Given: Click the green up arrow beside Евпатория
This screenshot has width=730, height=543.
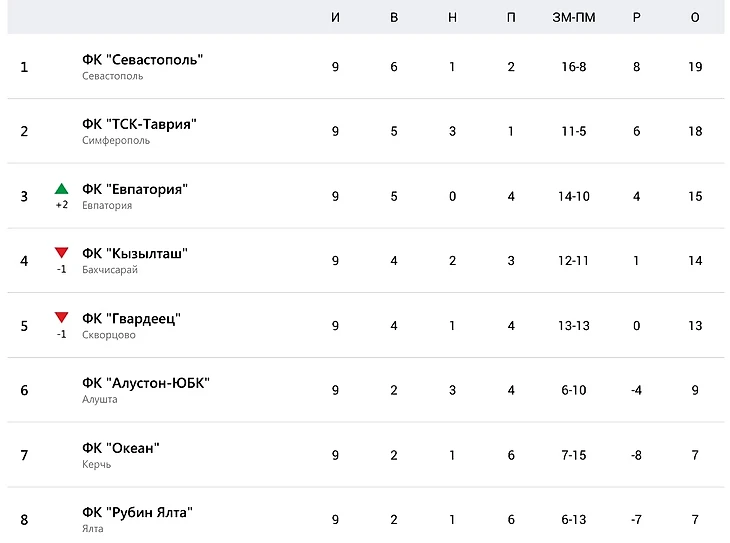Looking at the screenshot, I should [x=62, y=188].
